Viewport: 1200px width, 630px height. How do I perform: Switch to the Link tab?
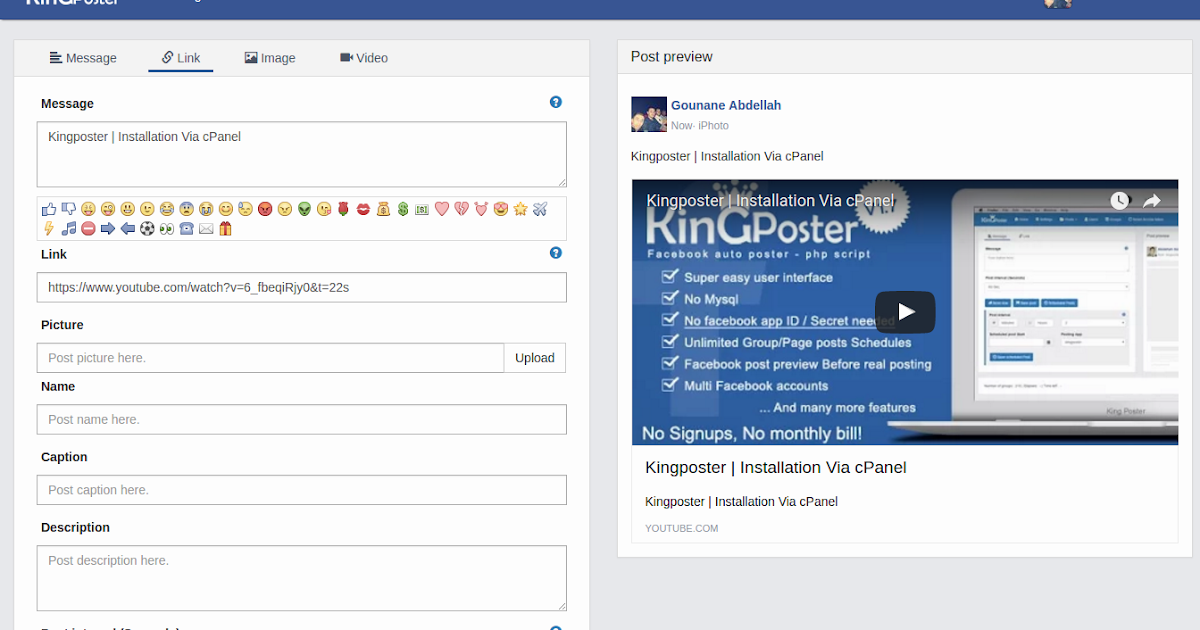pos(181,58)
